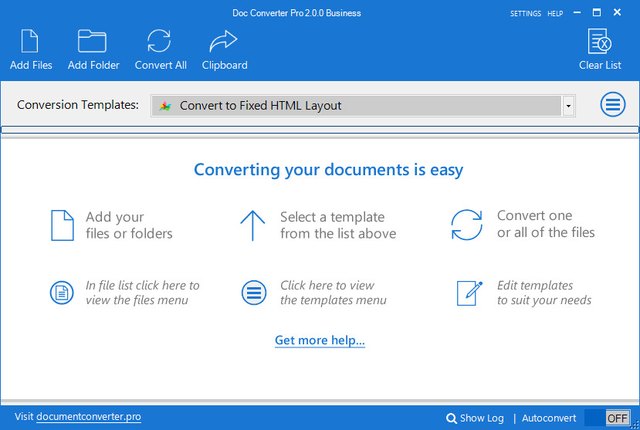The height and width of the screenshot is (430, 640).
Task: Follow the Get more help link
Action: point(320,341)
